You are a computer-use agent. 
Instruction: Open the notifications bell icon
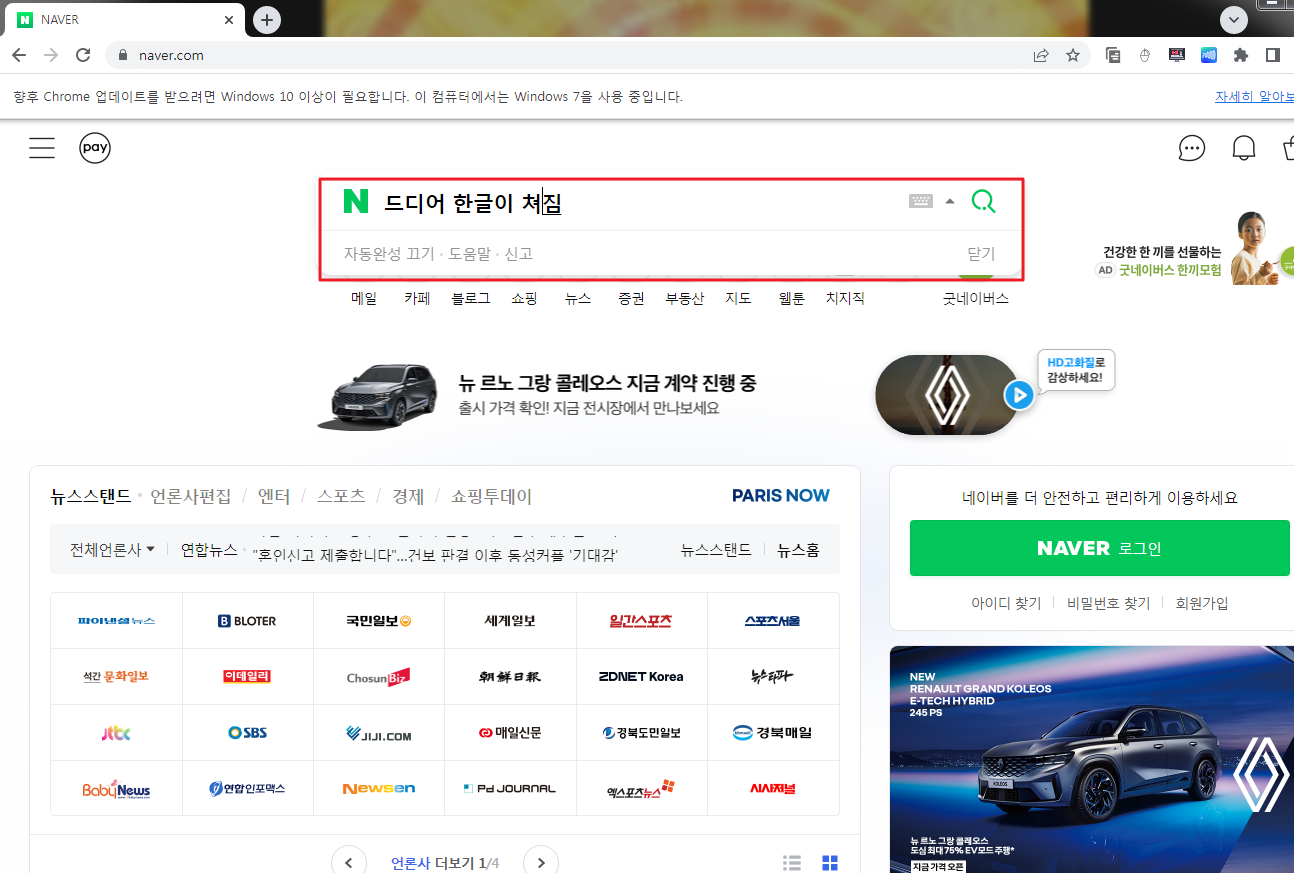click(x=1244, y=149)
